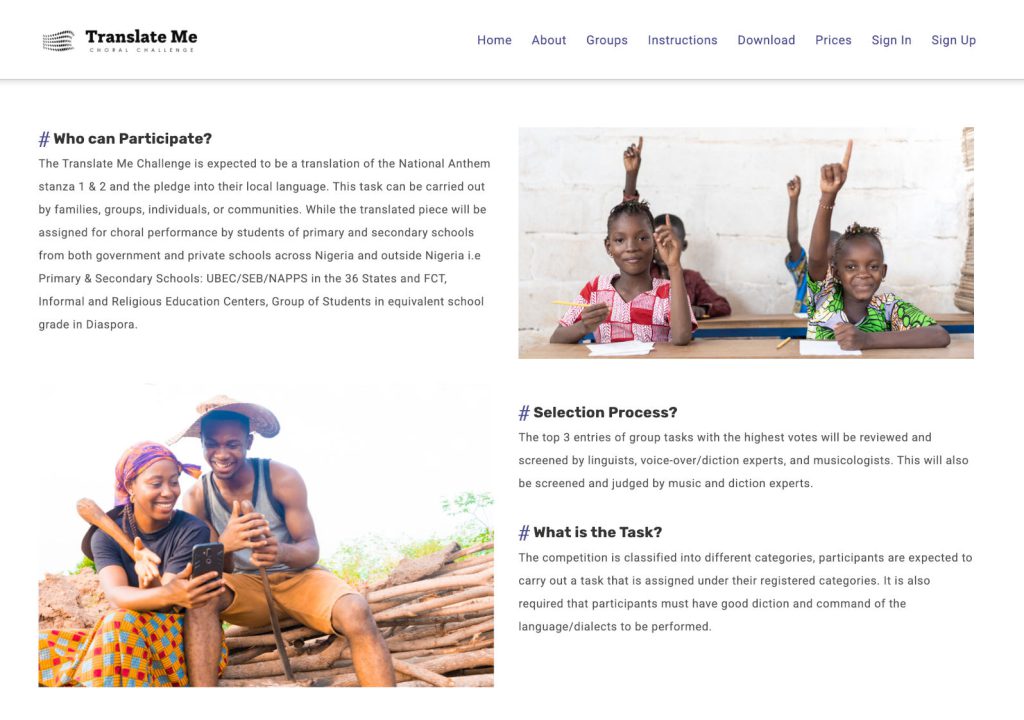1024x720 pixels.
Task: Click the hash icon beside Selection Process
Action: tap(524, 413)
